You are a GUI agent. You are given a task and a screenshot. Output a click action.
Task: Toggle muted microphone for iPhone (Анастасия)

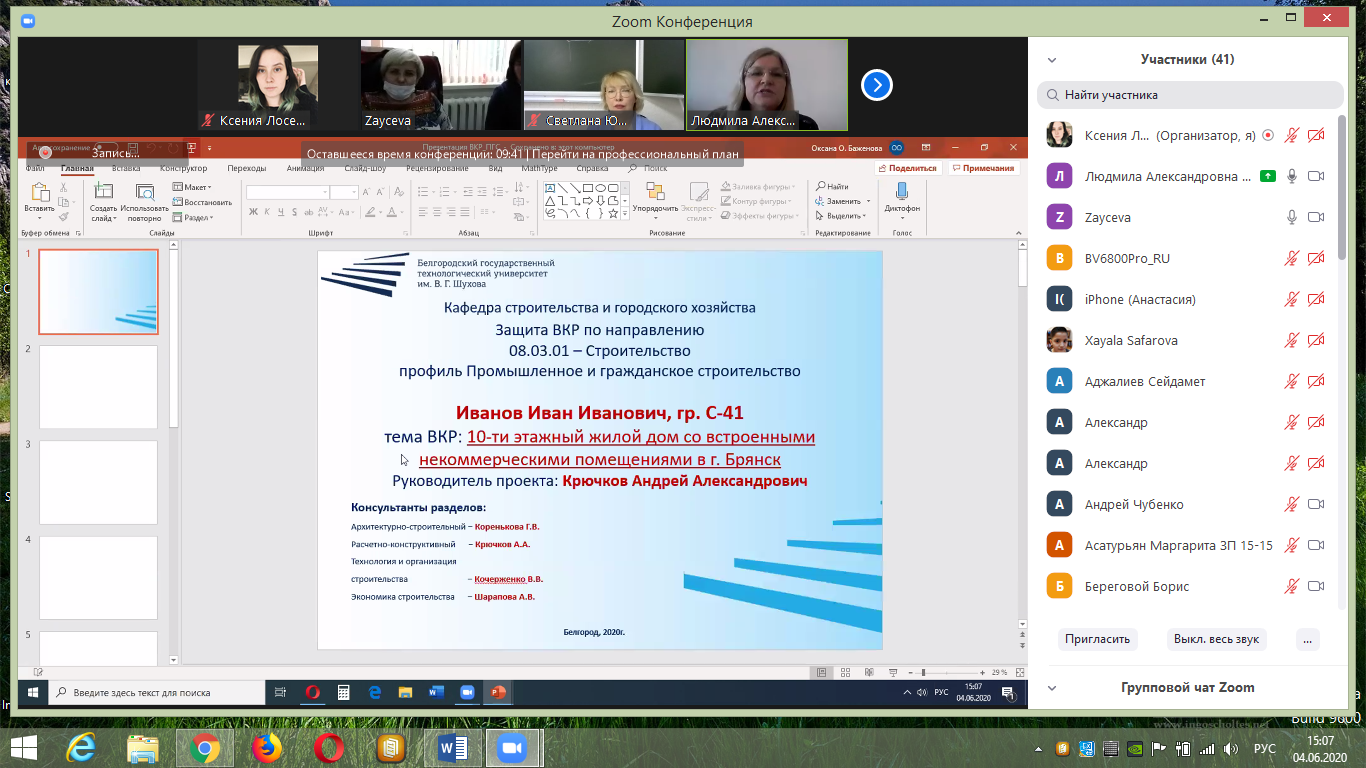pyautogui.click(x=1292, y=299)
